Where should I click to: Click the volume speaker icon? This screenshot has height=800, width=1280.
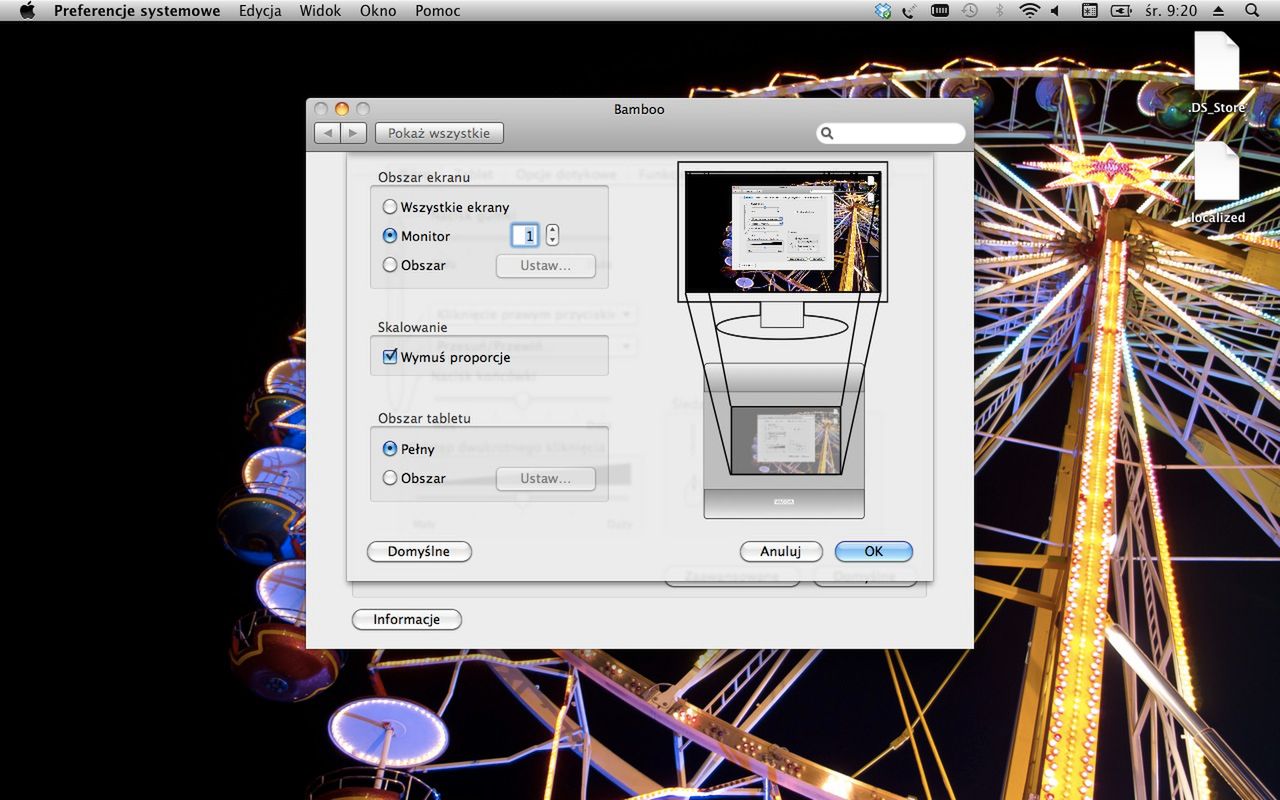1055,11
